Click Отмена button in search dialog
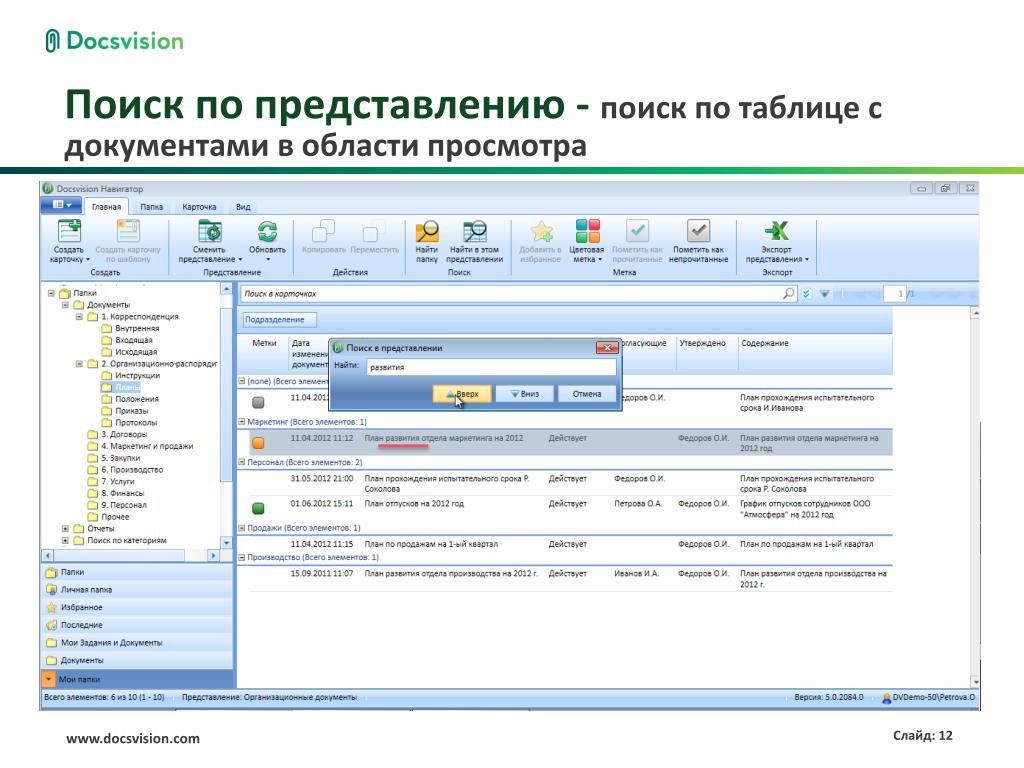The height and width of the screenshot is (768, 1024). [x=586, y=394]
